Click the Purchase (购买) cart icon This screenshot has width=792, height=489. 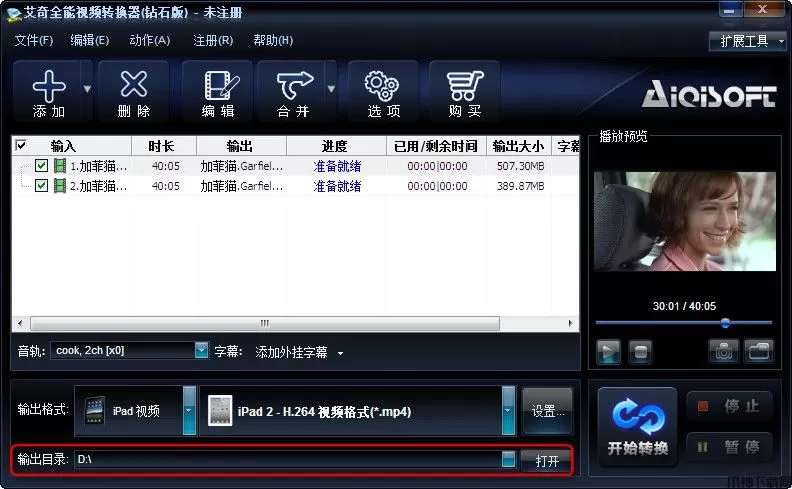click(465, 85)
